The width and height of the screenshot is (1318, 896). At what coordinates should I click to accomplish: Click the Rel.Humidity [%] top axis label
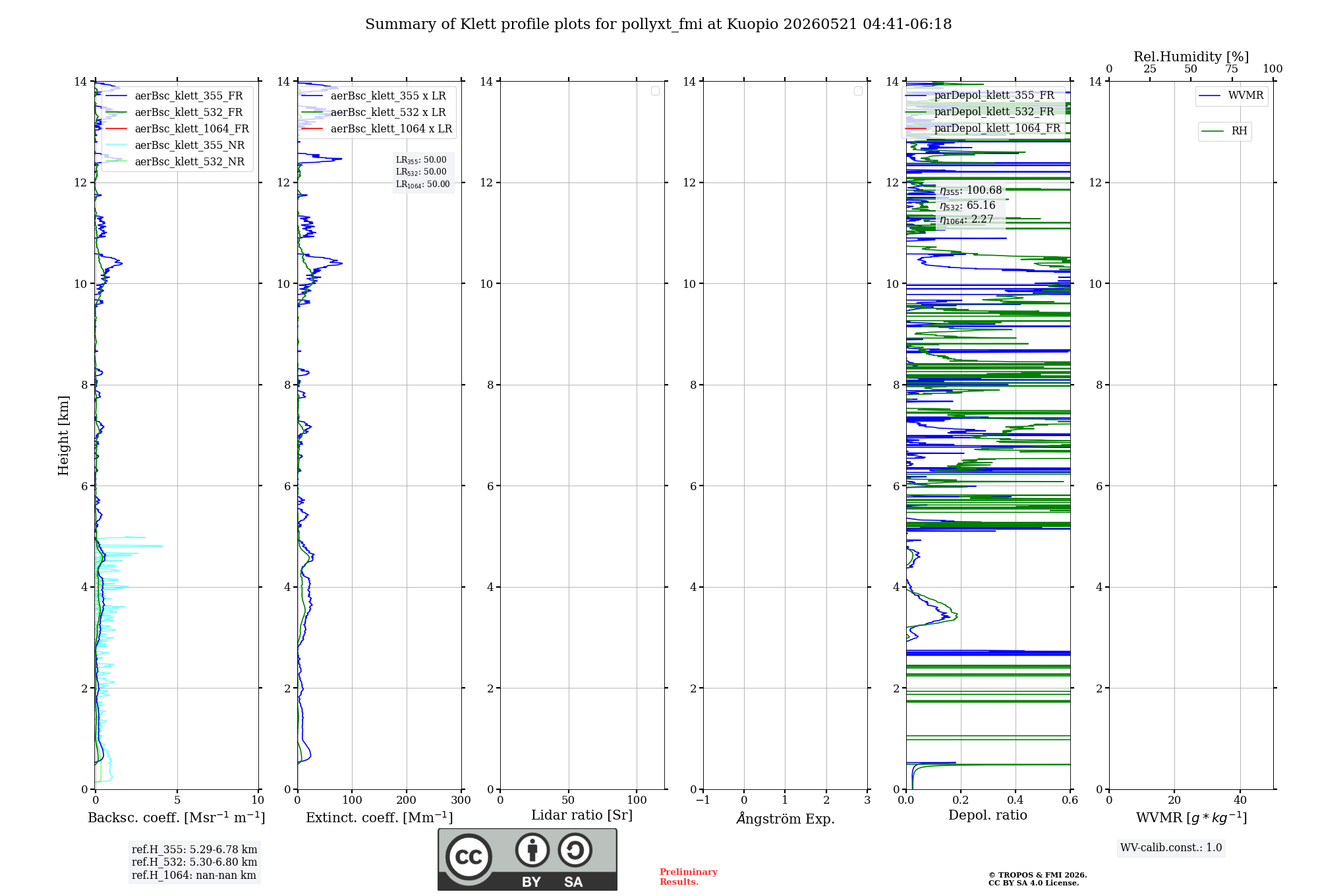pyautogui.click(x=1191, y=57)
